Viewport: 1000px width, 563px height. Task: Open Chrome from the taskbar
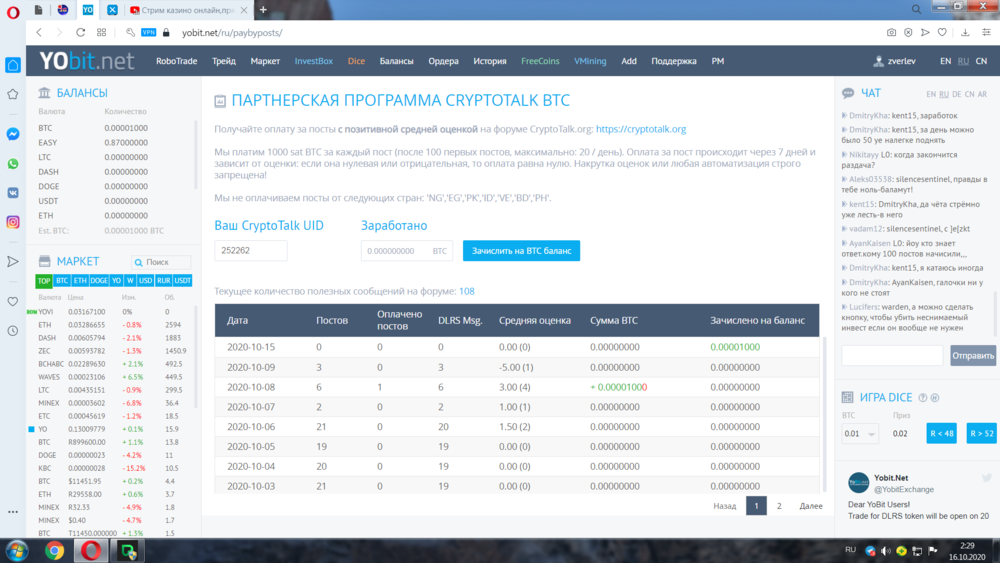pyautogui.click(x=54, y=551)
